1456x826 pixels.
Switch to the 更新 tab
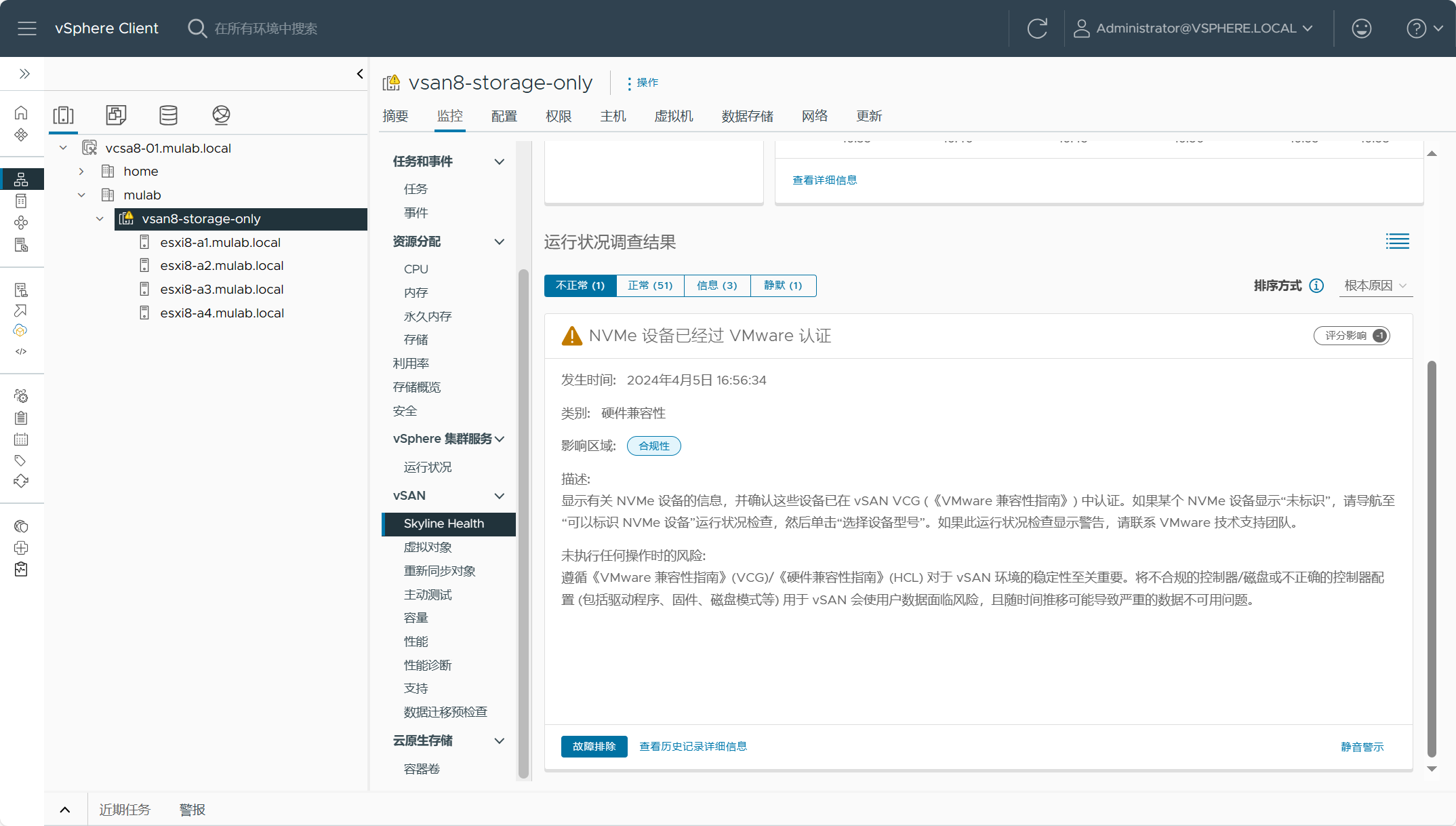(x=869, y=116)
